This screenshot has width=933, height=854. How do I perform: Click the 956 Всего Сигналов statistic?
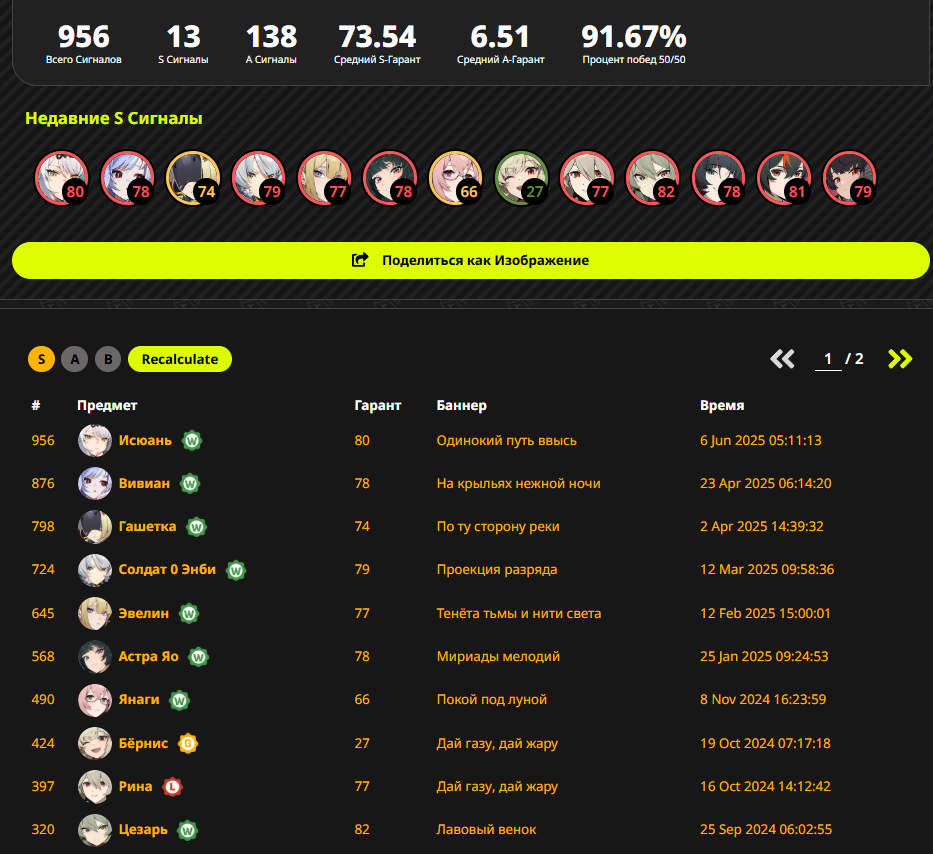coord(84,44)
